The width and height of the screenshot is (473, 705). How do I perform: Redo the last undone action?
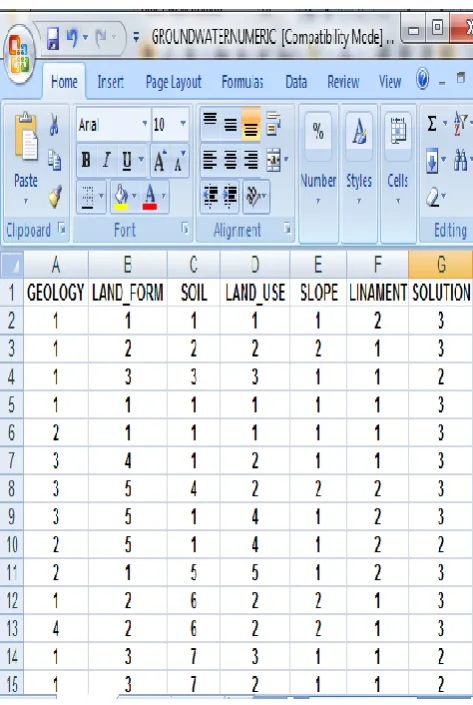101,38
